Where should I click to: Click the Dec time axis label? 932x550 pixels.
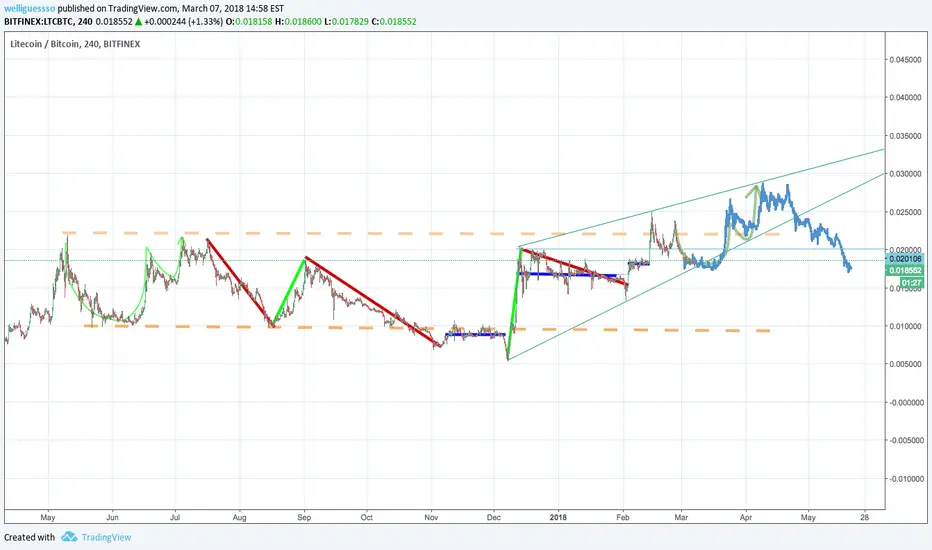494,517
